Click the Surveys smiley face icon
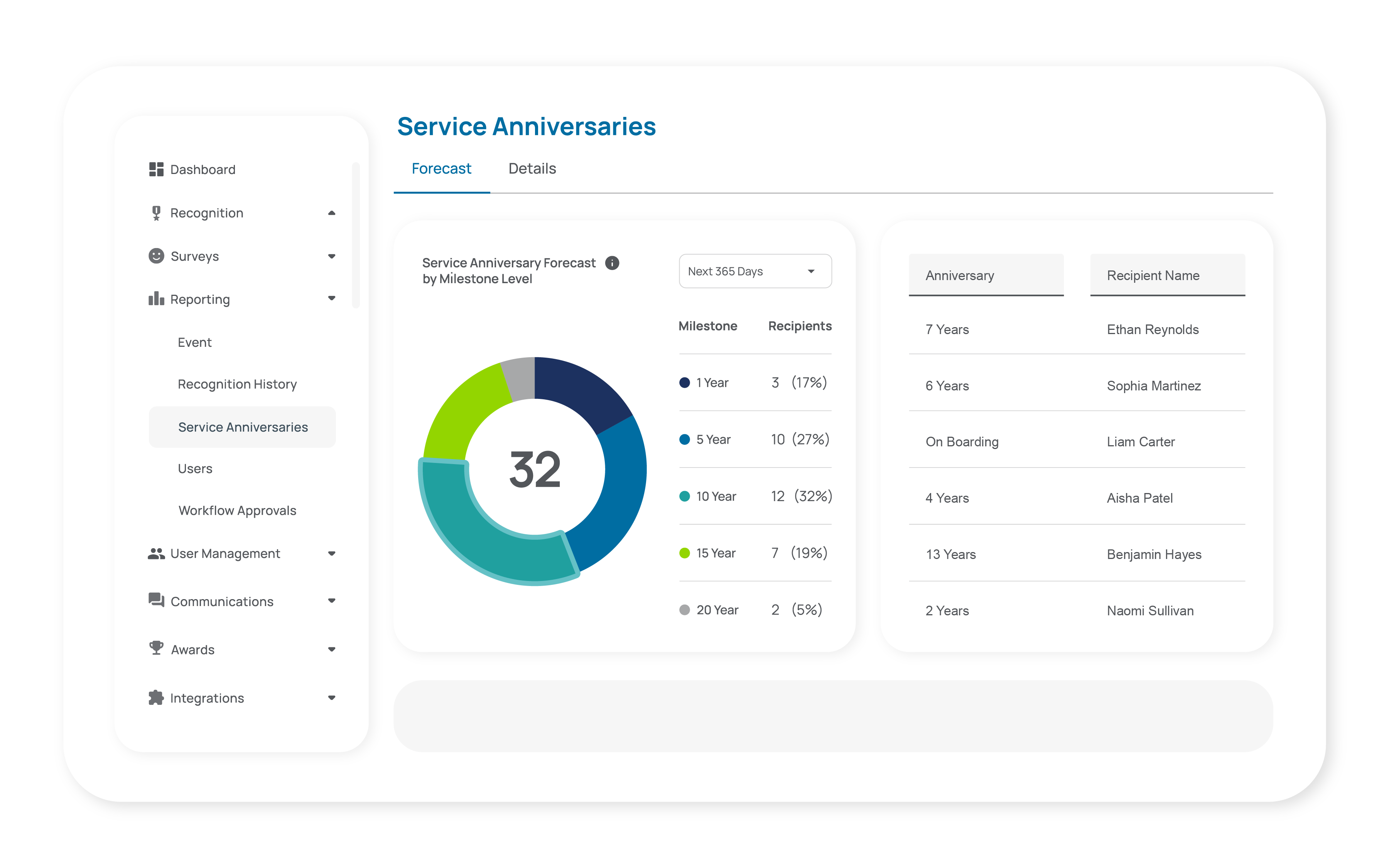Image resolution: width=1389 pixels, height=868 pixels. click(x=156, y=256)
